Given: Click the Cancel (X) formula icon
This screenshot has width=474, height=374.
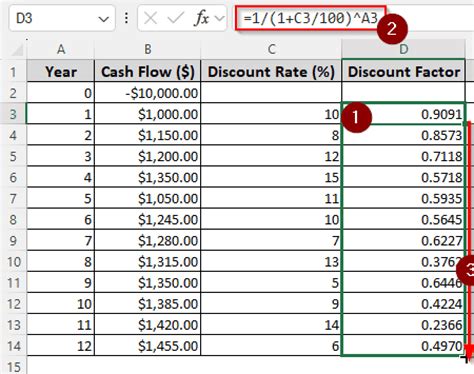Looking at the screenshot, I should tap(150, 18).
